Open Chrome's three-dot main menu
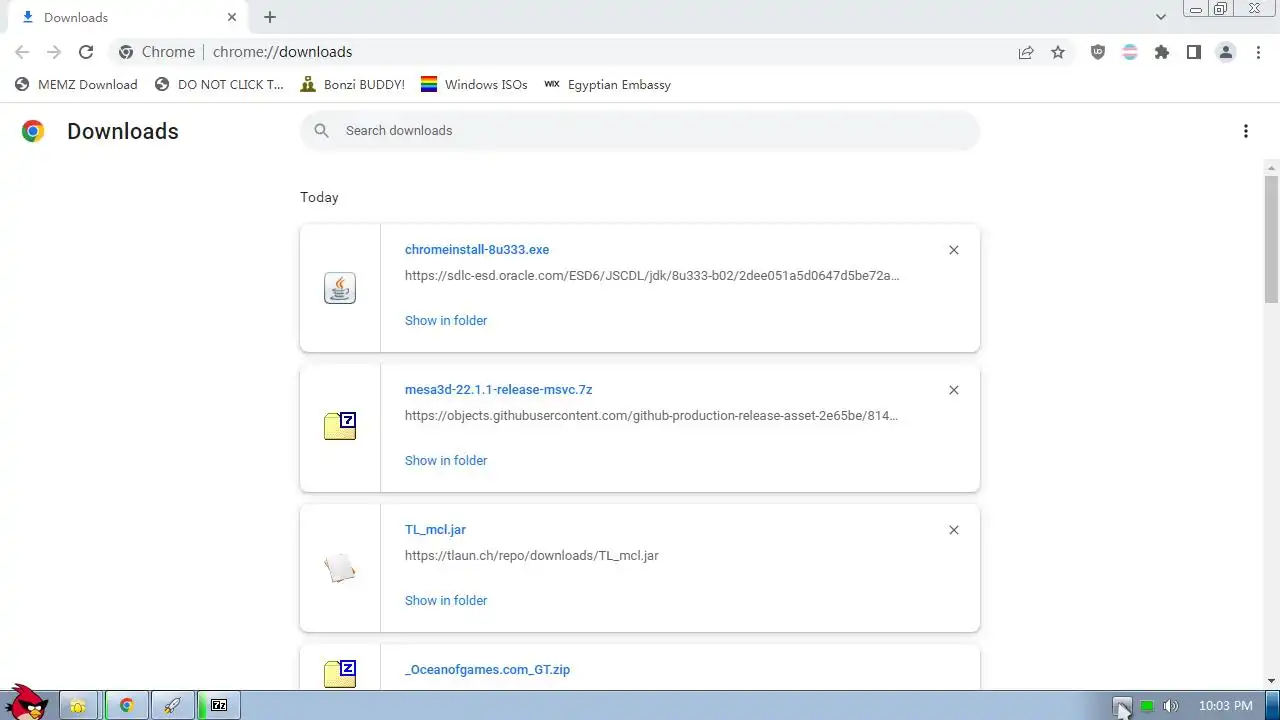The image size is (1280, 720). (x=1259, y=52)
